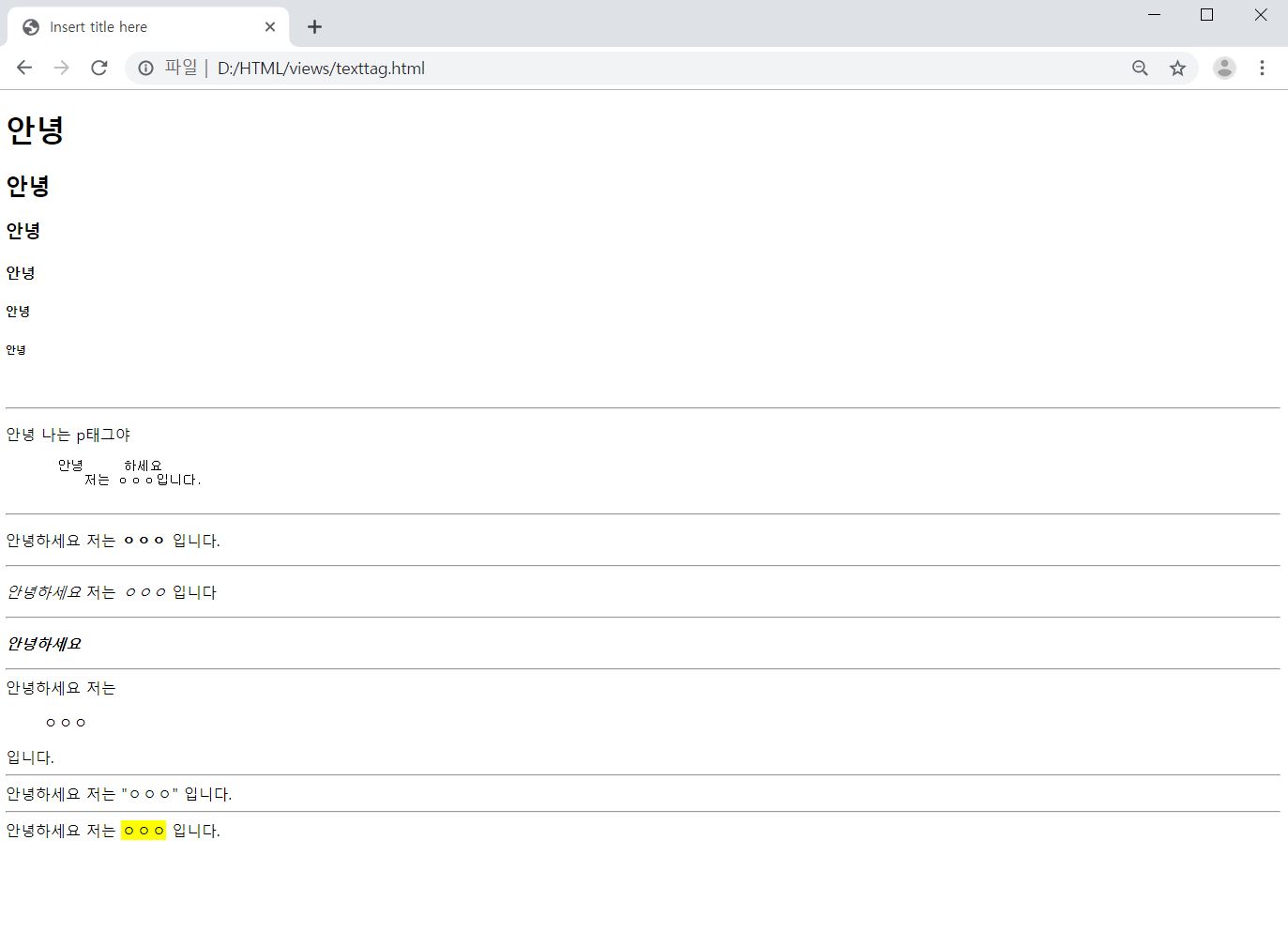Screen dimensions: 1288x932
Task: Click the bold 'ㅇㅇㅇ' text
Action: (x=144, y=541)
